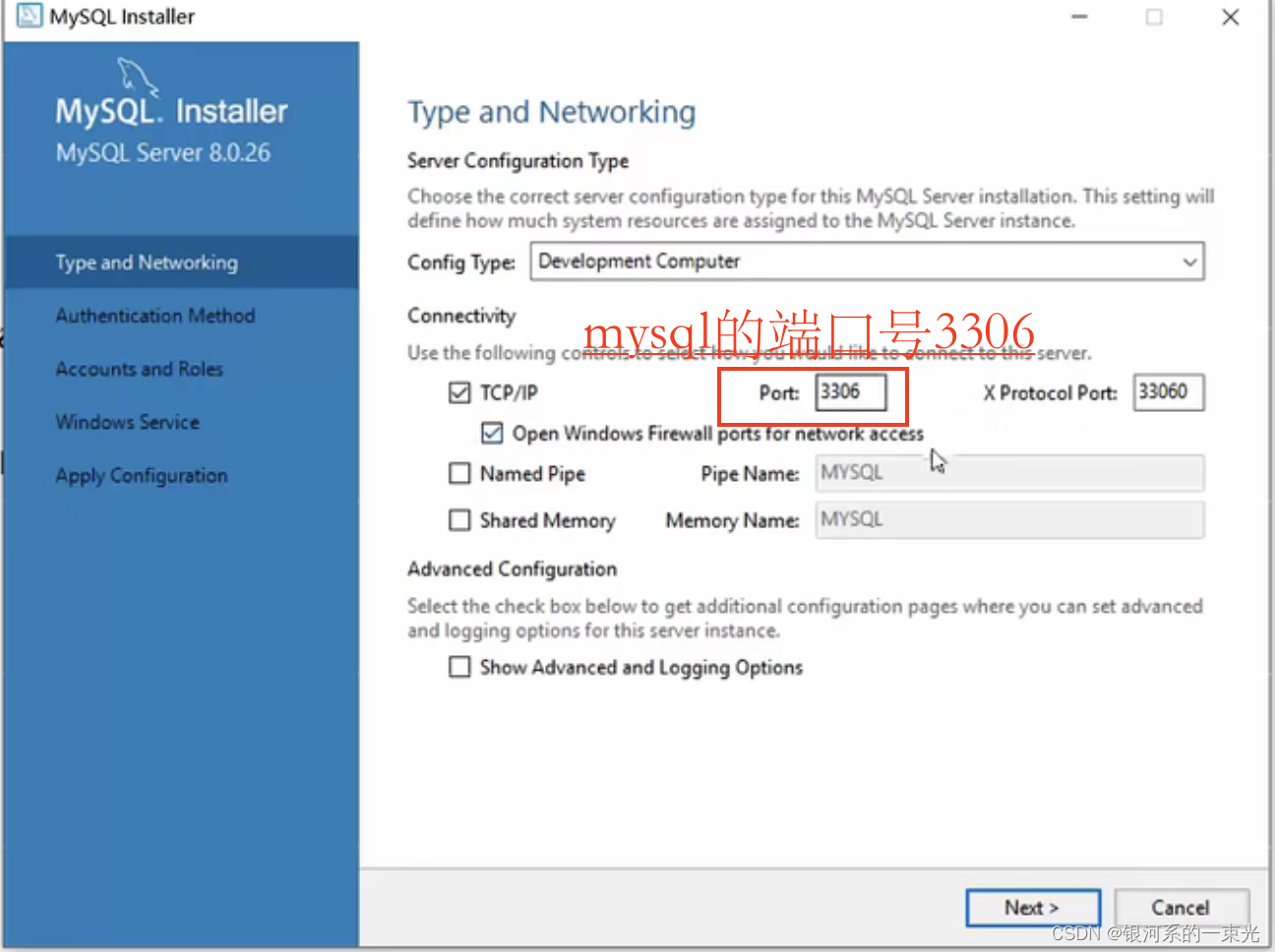Close the MySQL Installer window
Image resolution: width=1275 pixels, height=952 pixels.
click(1231, 17)
